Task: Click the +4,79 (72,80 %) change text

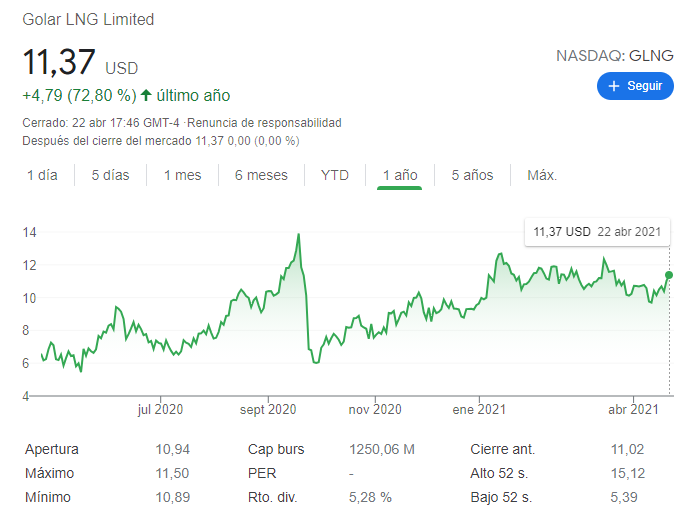Action: coord(79,95)
